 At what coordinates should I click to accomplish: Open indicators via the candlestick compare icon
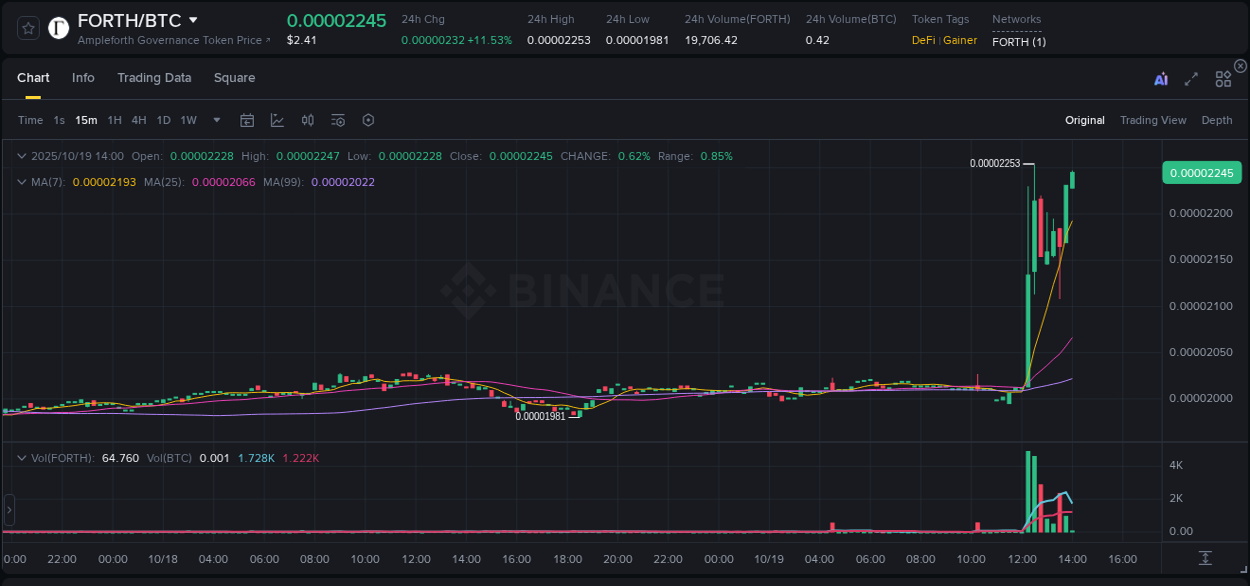307,120
